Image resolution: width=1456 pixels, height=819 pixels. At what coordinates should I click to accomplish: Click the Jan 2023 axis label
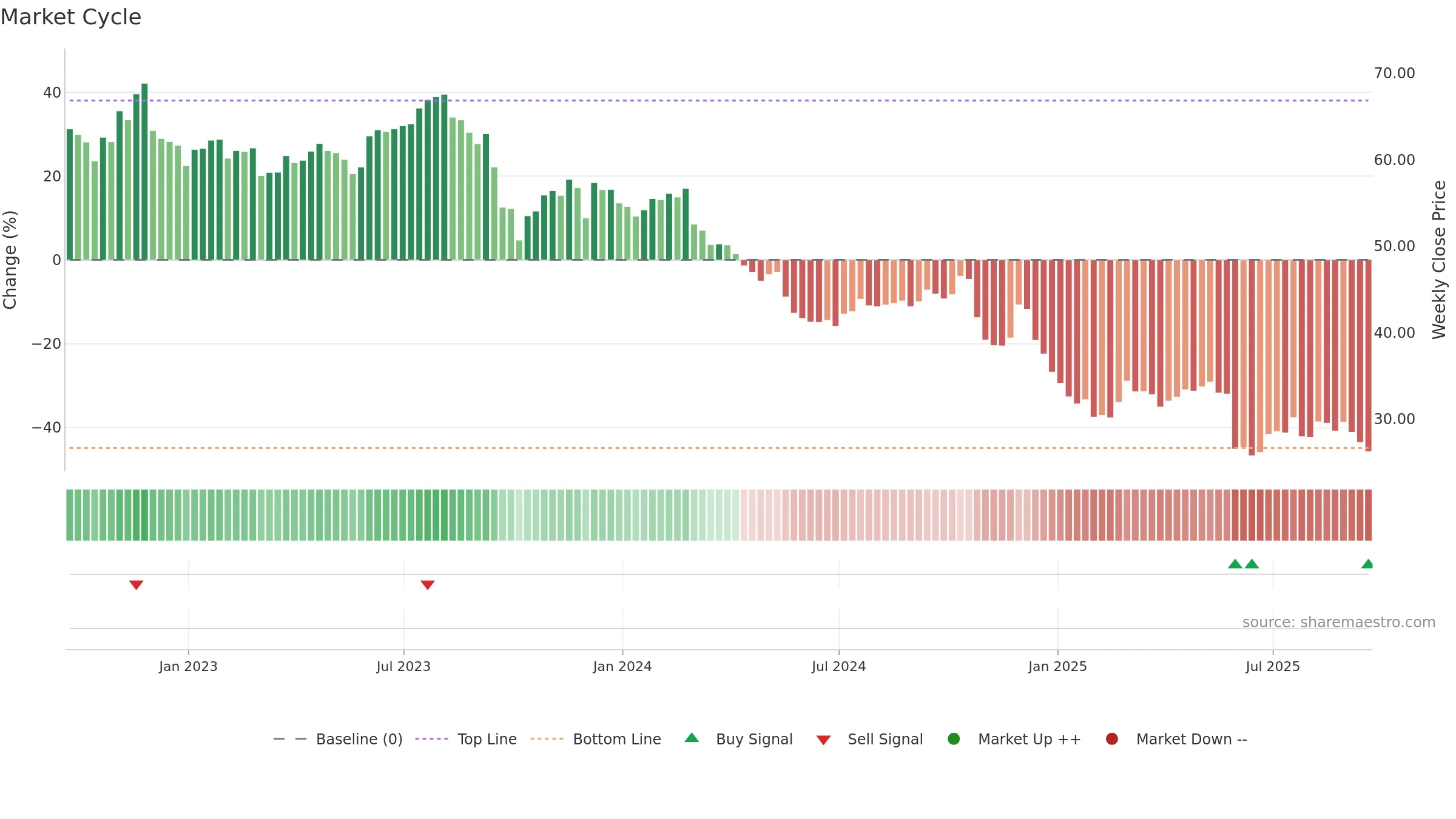coord(188,666)
